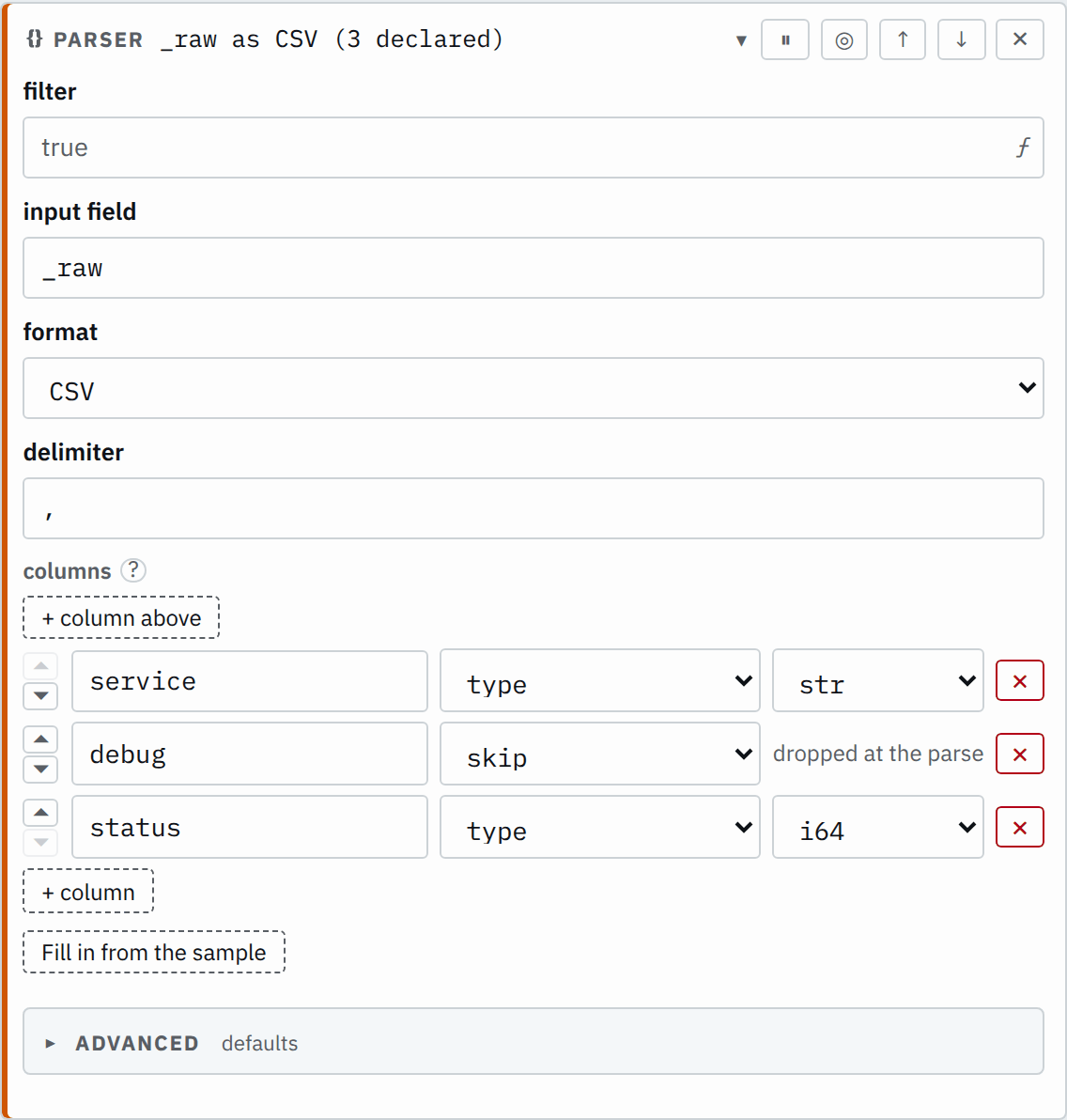Screen dimensions: 1067x1120
Task: Click the PARSER braces icon in header
Action: pyautogui.click(x=34, y=39)
